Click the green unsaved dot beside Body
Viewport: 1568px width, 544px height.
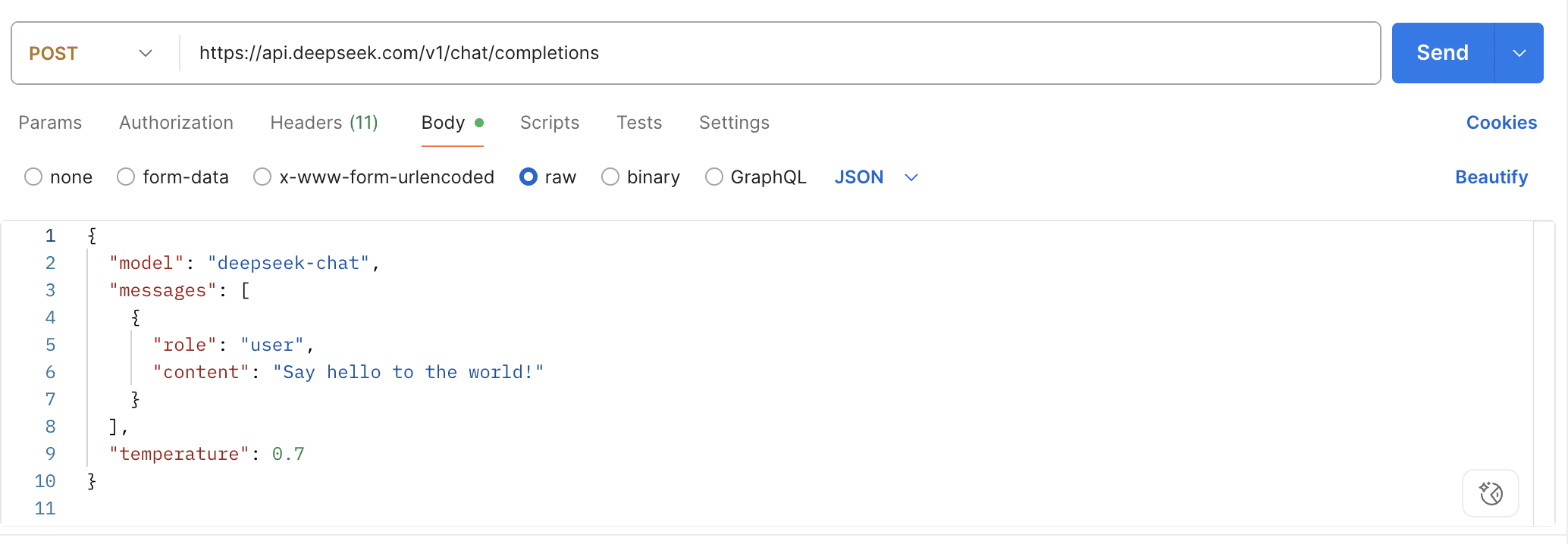coord(479,123)
